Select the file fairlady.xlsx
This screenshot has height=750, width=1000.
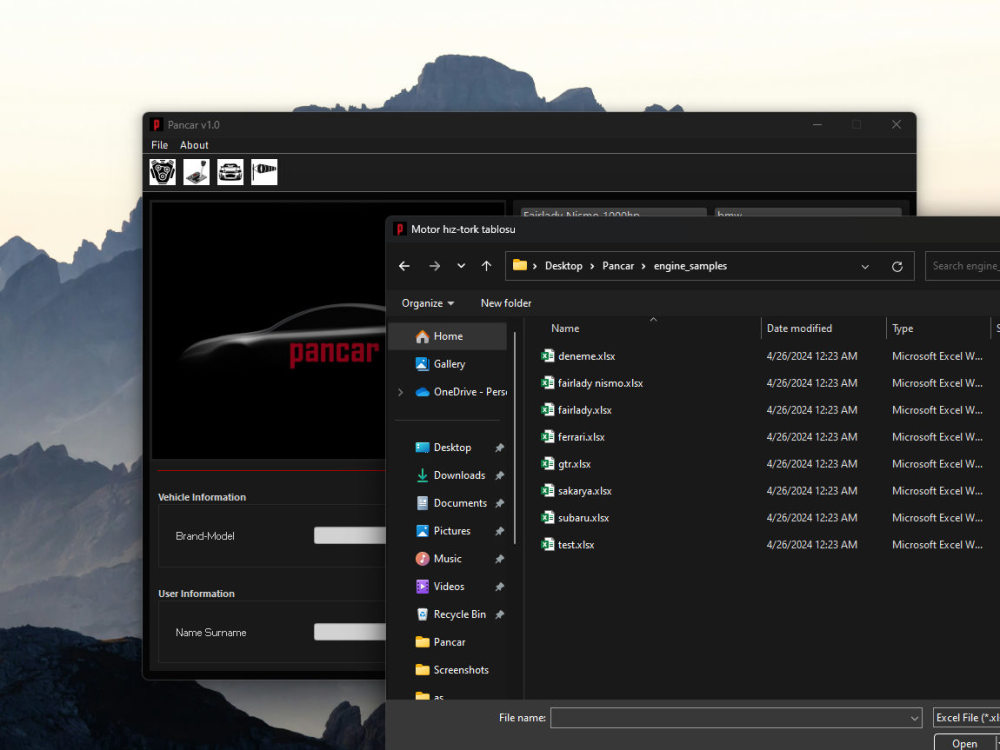(584, 410)
